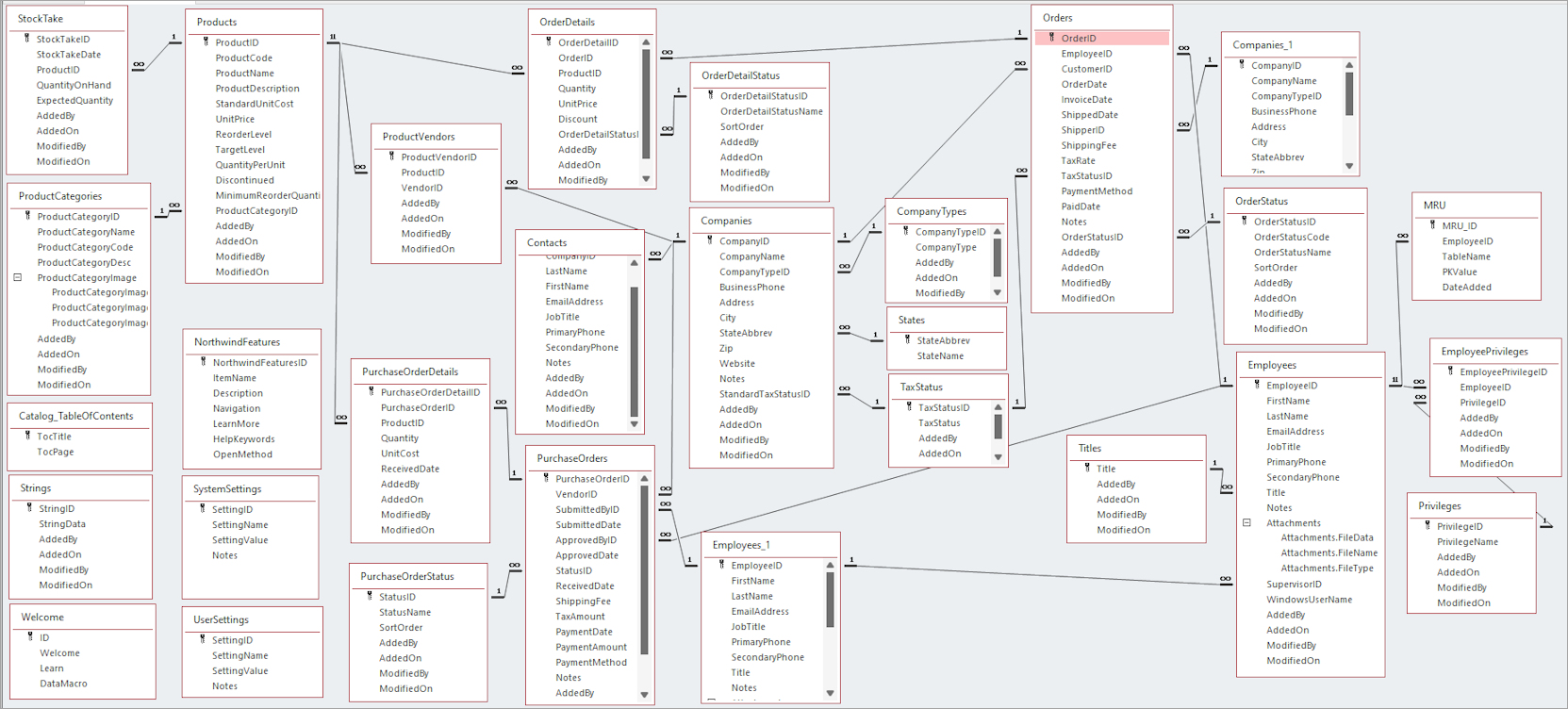Click the key icon next to OrderDetailID

coord(549,42)
